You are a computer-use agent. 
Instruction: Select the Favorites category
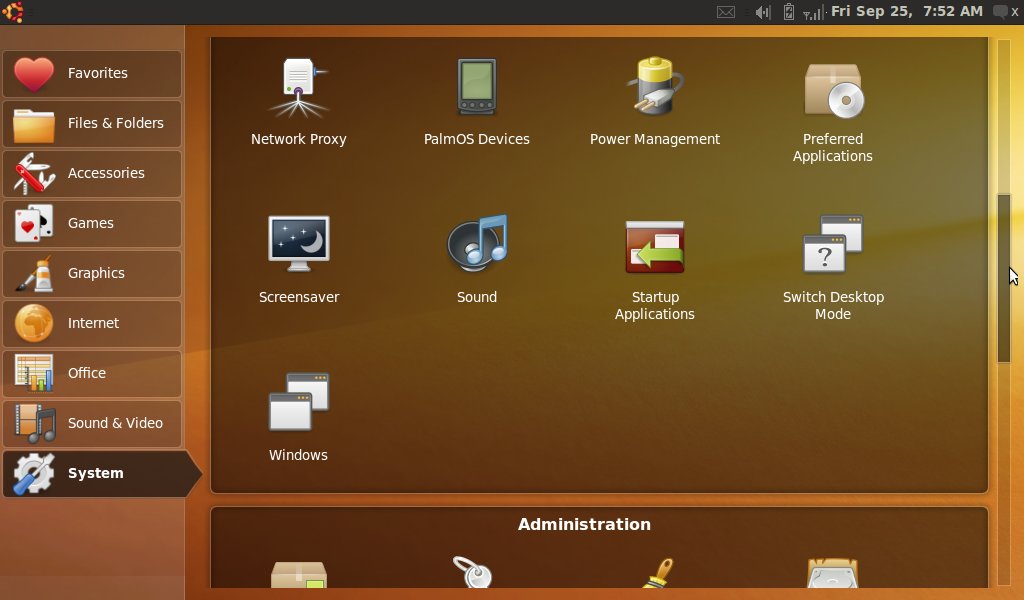[x=92, y=74]
